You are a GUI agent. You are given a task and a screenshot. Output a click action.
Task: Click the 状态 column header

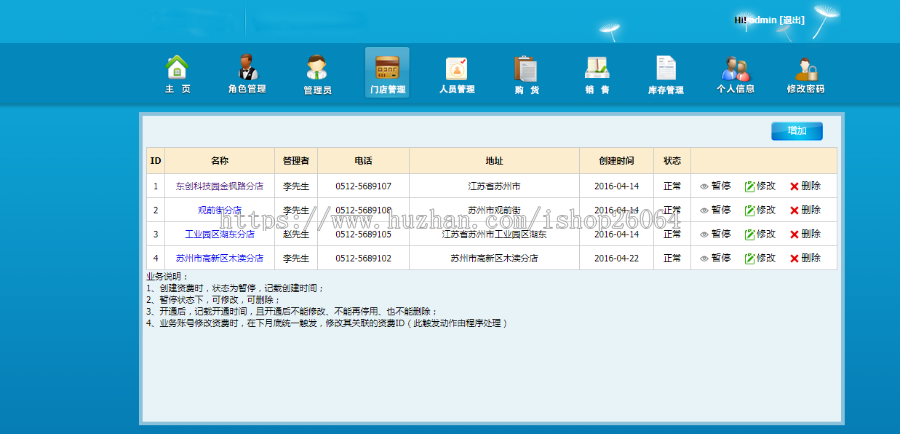[x=672, y=161]
